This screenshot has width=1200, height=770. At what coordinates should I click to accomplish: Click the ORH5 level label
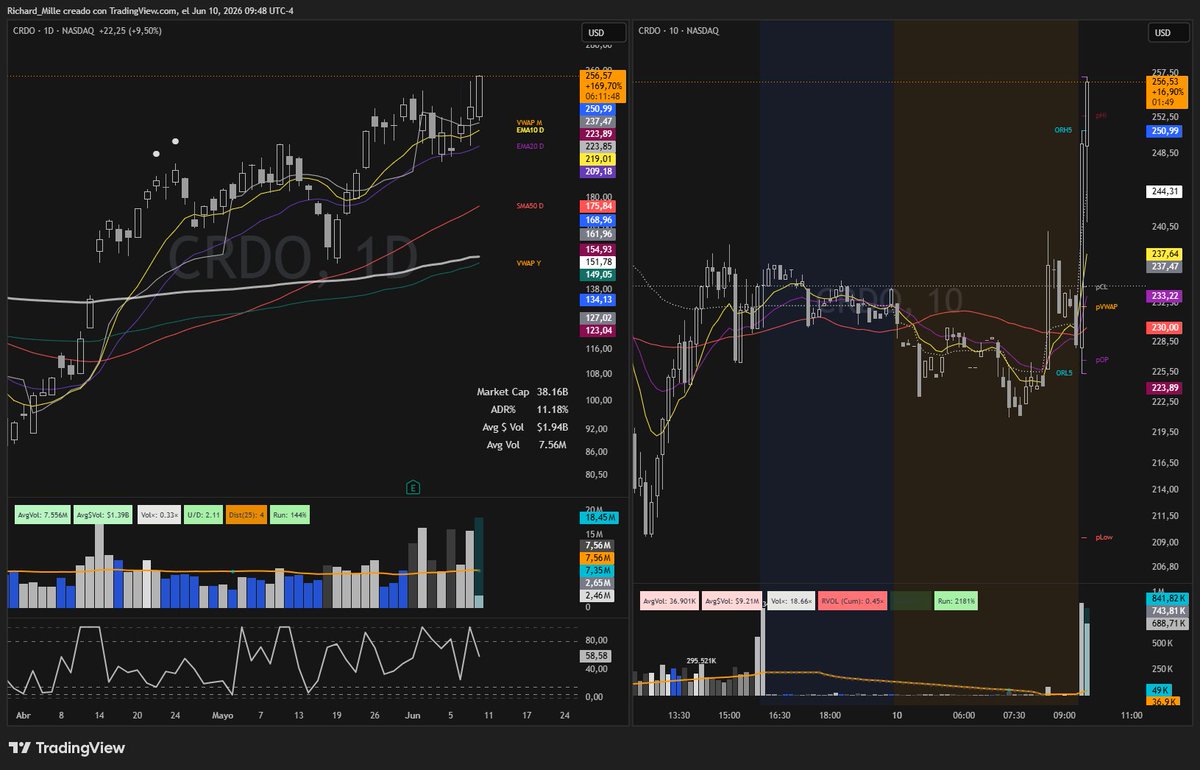pyautogui.click(x=1063, y=130)
